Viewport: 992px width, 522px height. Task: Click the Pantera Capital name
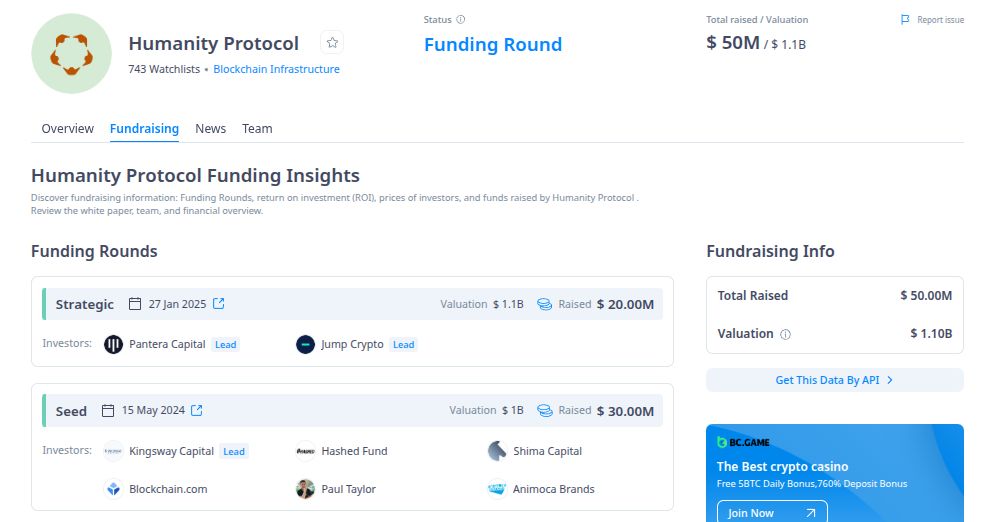[x=167, y=344]
